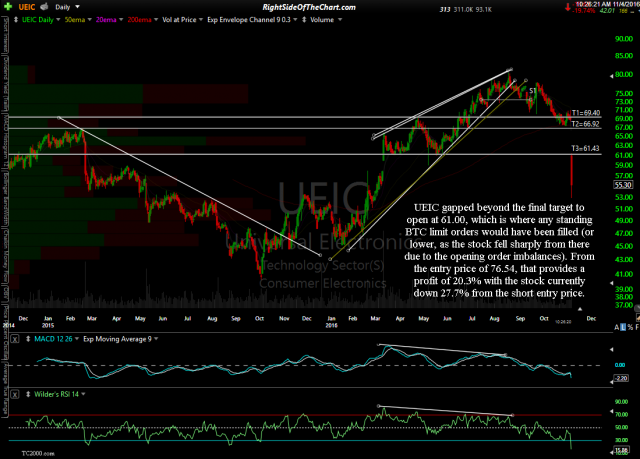The image size is (640, 459).
Task: Click the Vol at Price indicator label
Action: 179,20
